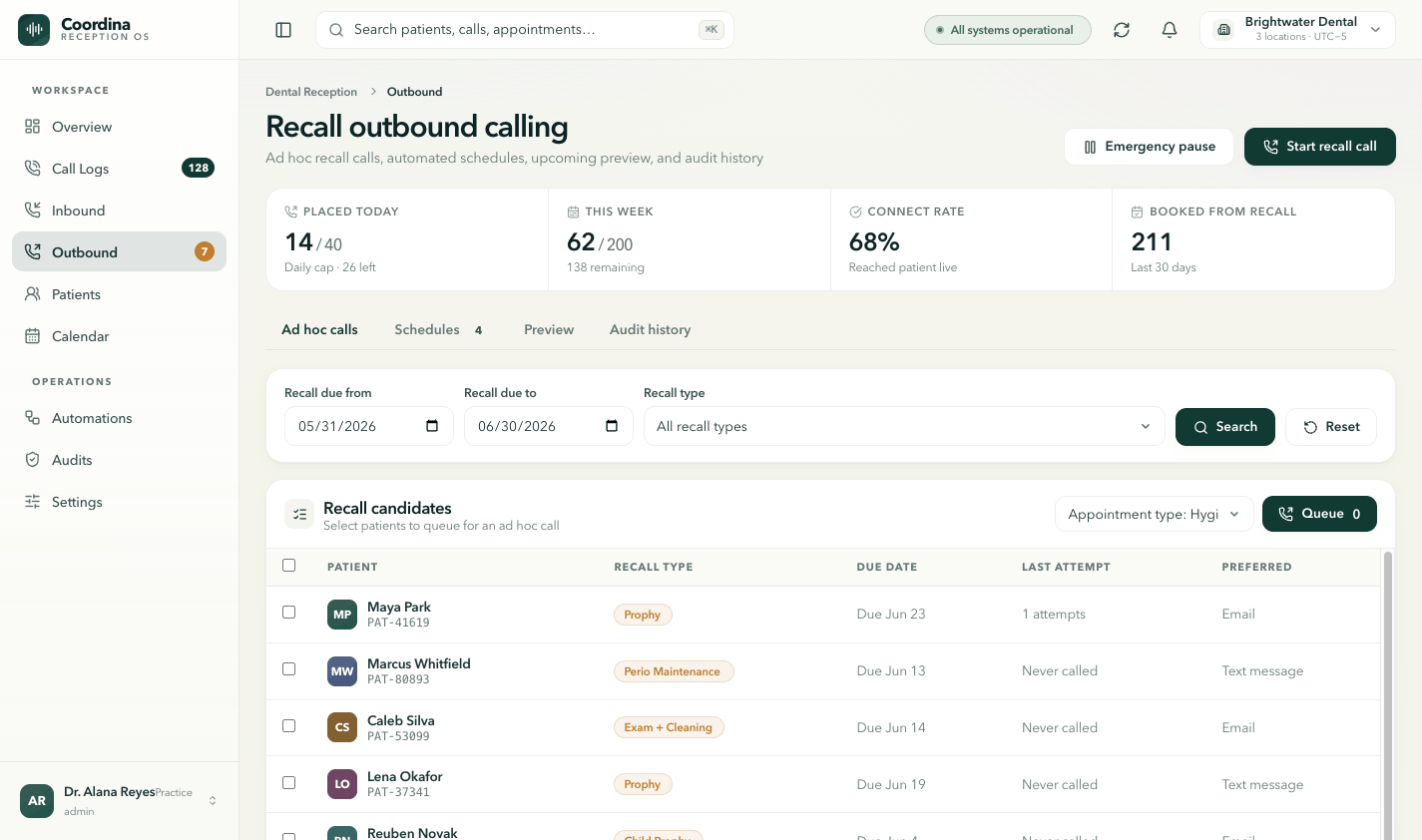The height and width of the screenshot is (840, 1422).
Task: Click the Reset filters button
Action: (x=1330, y=427)
